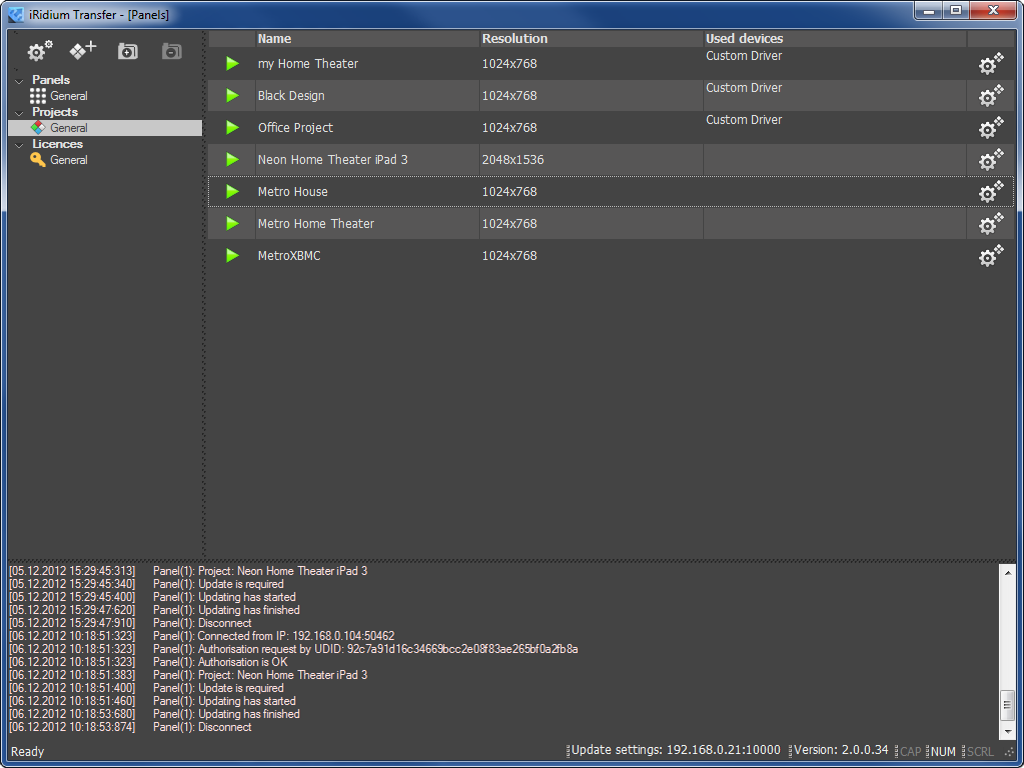
Task: Open settings gear for Neon Home Theater iPad 3
Action: click(990, 160)
